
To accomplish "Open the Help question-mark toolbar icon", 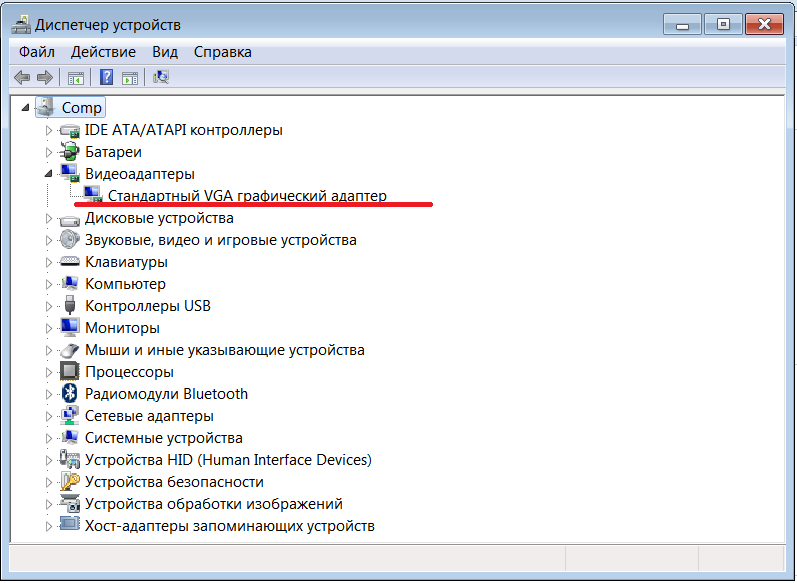I will point(106,78).
